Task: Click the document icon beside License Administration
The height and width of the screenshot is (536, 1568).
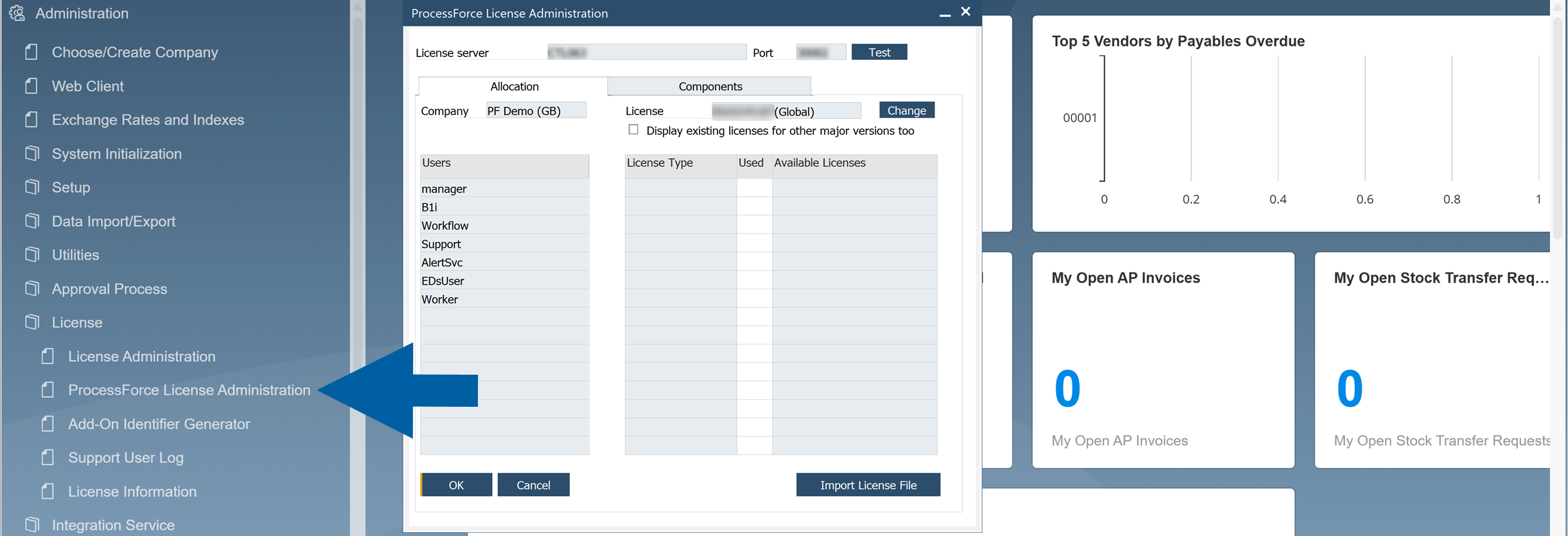Action: pyautogui.click(x=48, y=355)
